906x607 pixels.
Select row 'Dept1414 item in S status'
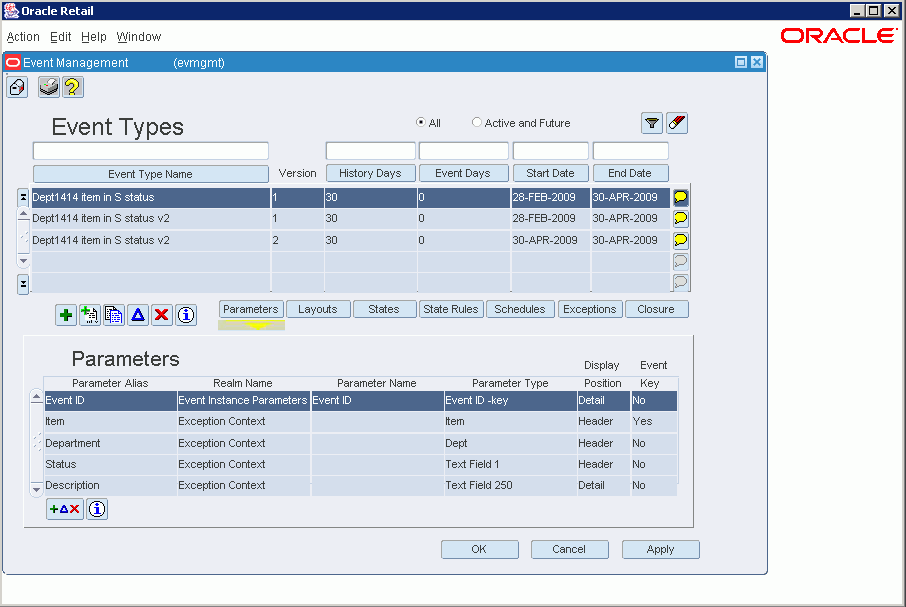click(350, 198)
